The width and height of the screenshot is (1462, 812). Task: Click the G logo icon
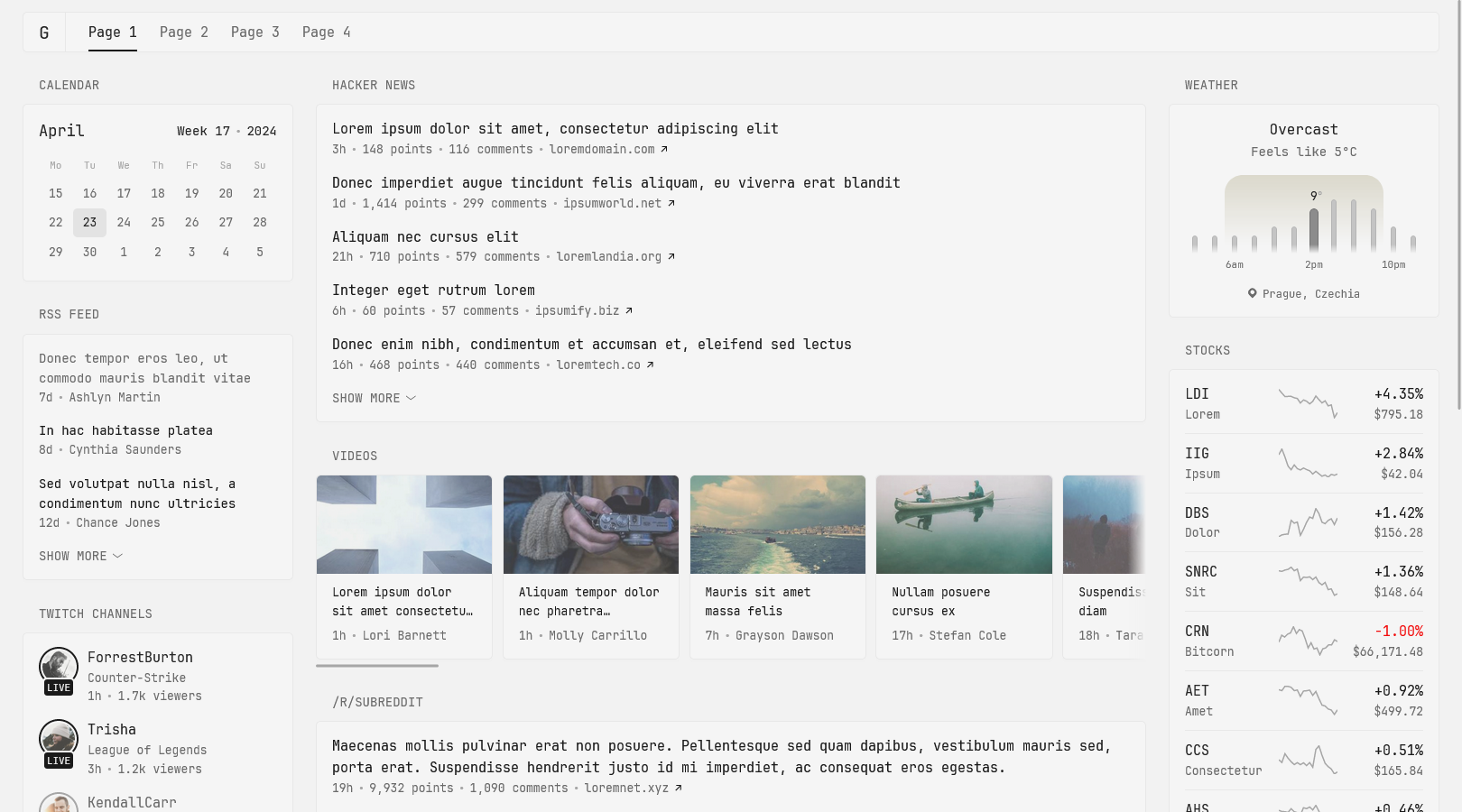click(43, 32)
